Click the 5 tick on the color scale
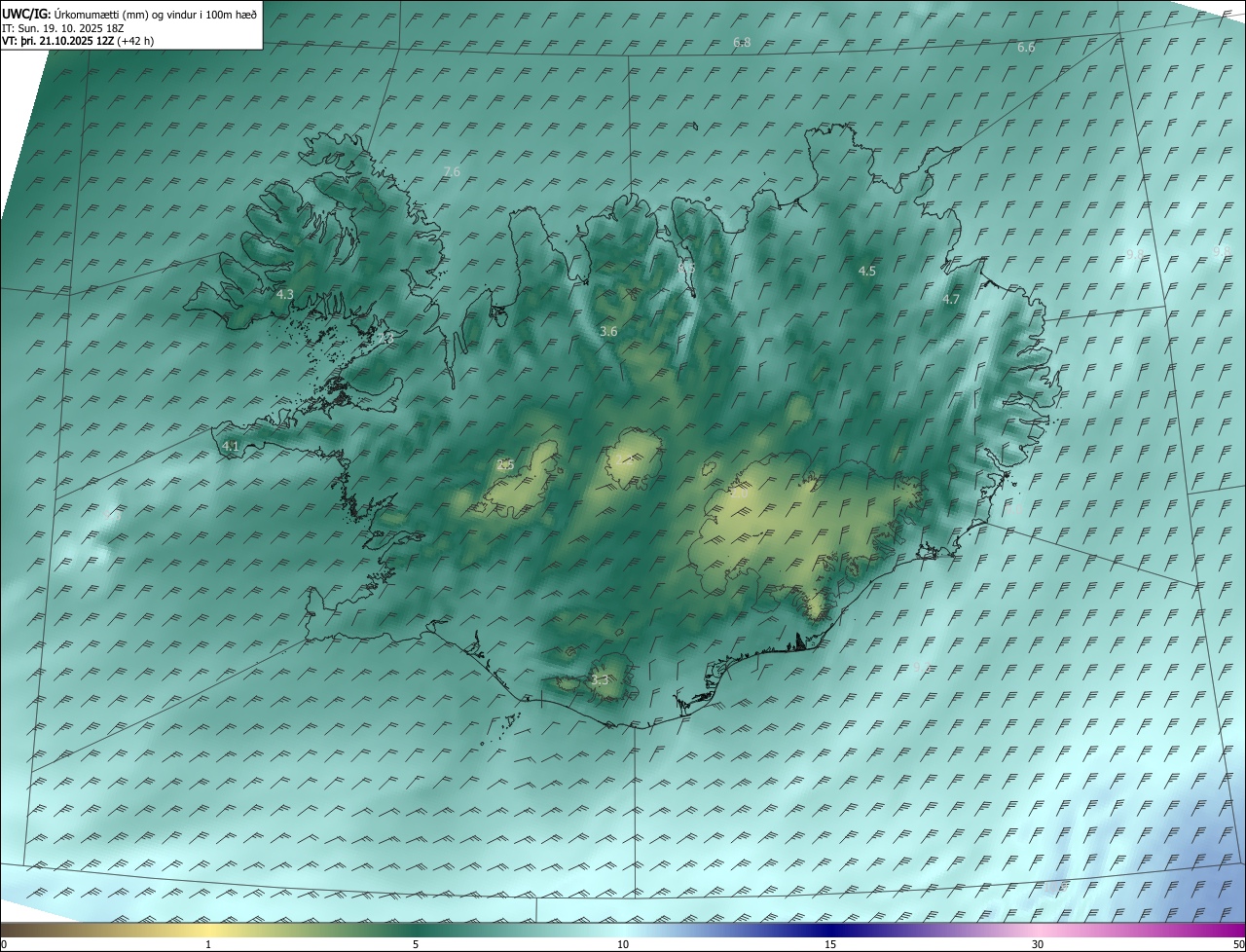 coord(416,944)
